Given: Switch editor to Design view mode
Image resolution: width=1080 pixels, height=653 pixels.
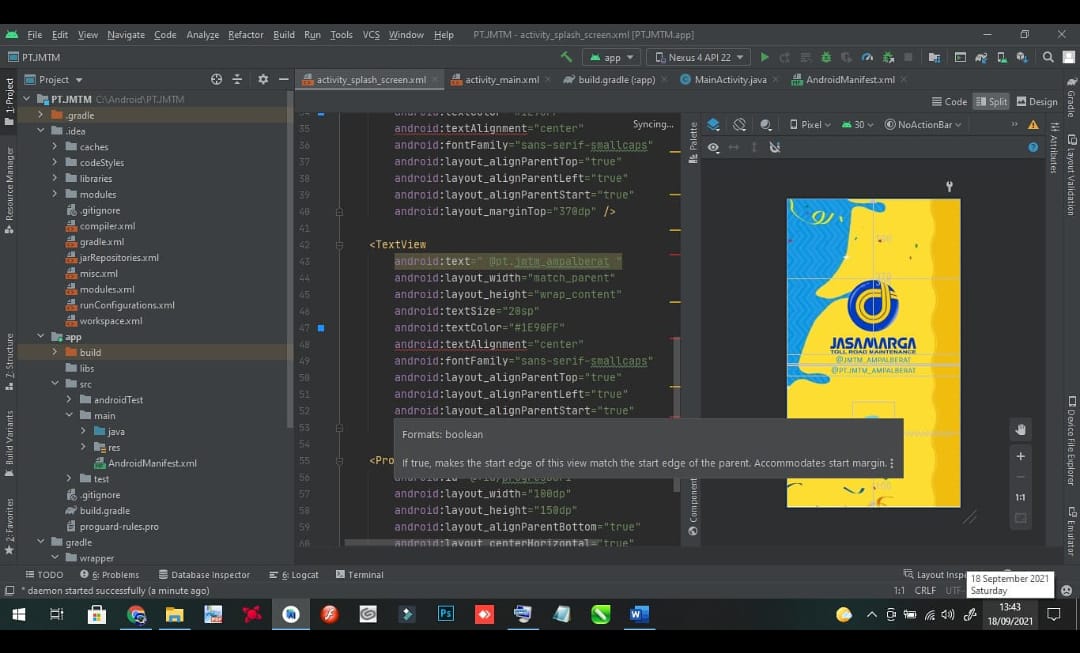Looking at the screenshot, I should pos(1037,101).
